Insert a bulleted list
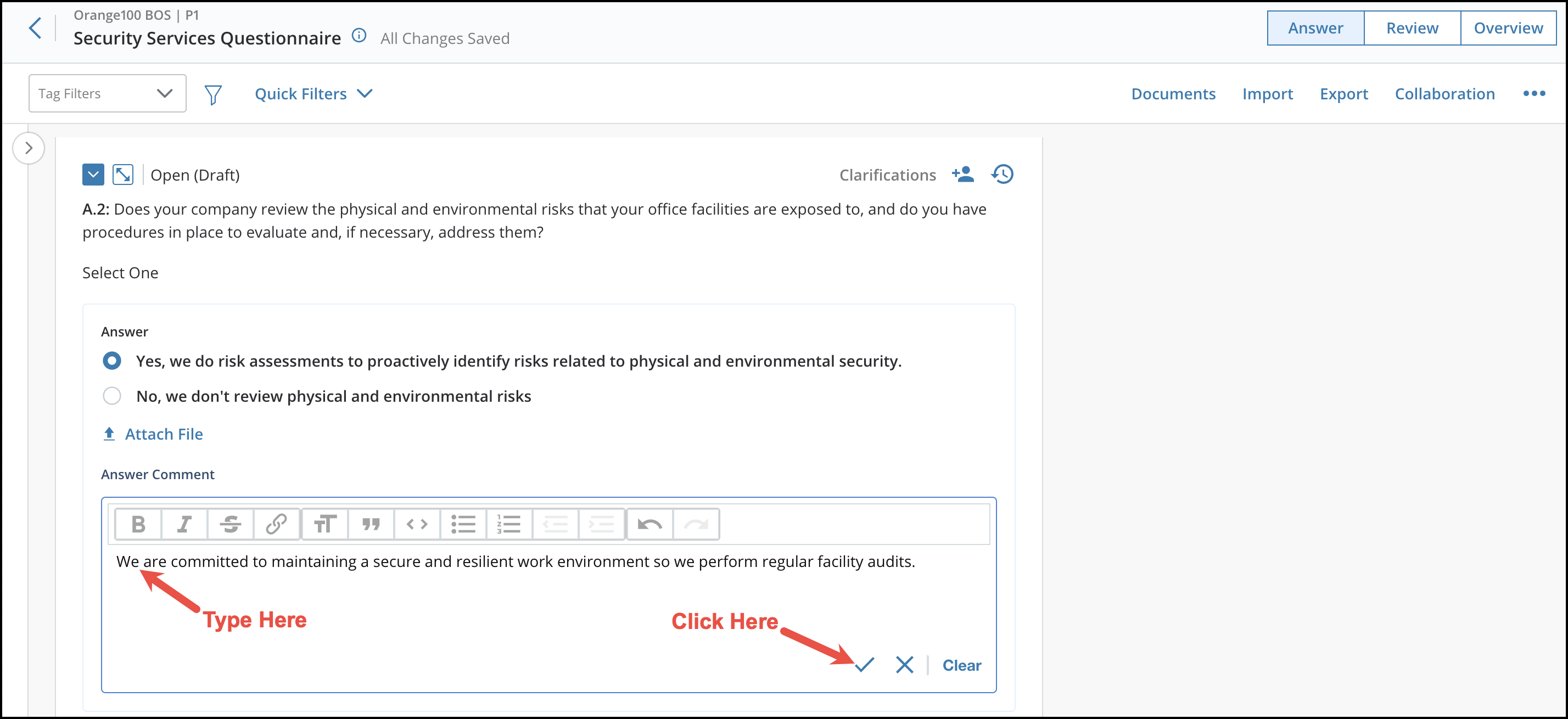1568x719 pixels. coord(463,524)
